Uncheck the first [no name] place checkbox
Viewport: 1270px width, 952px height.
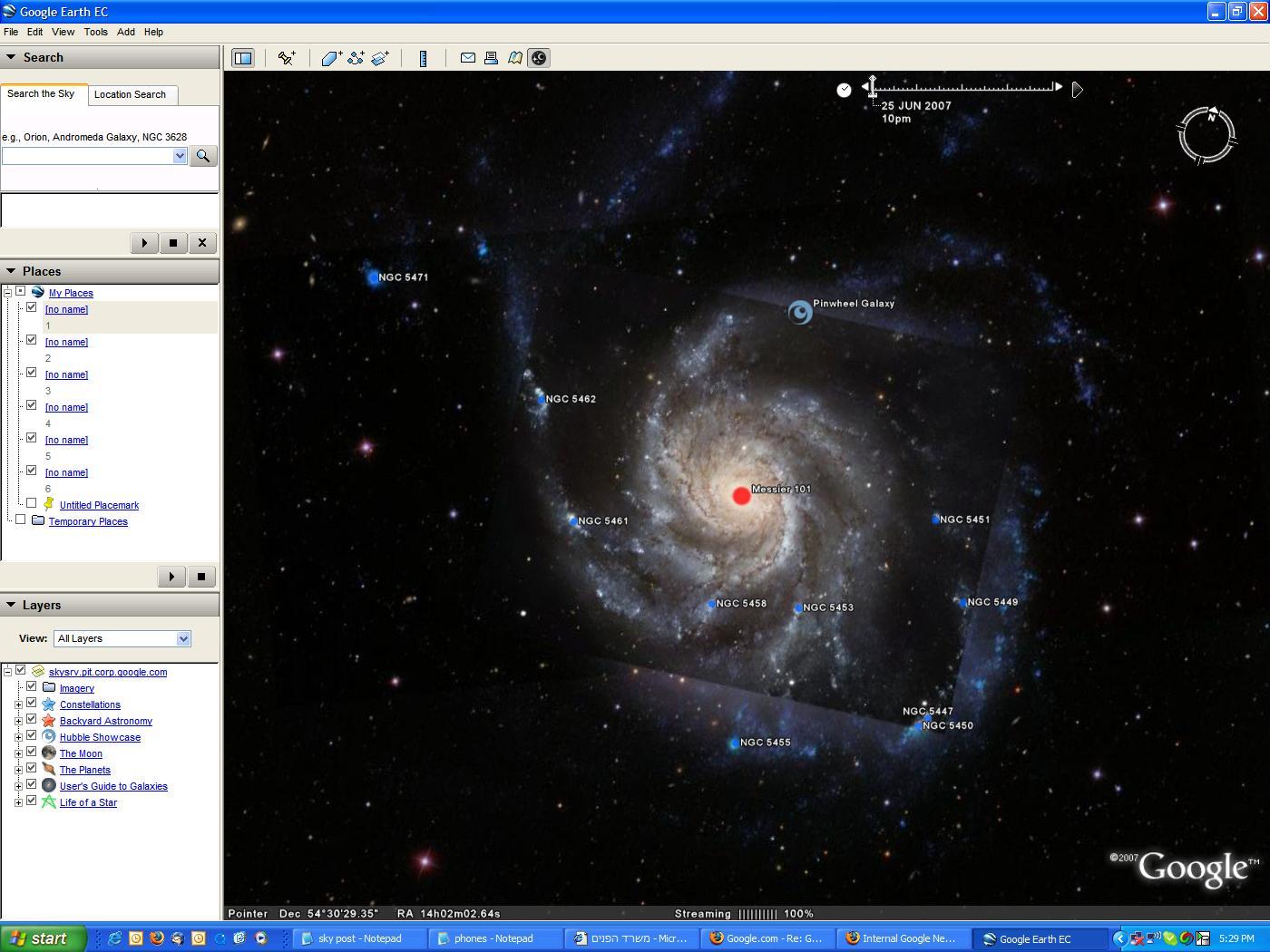pos(32,307)
